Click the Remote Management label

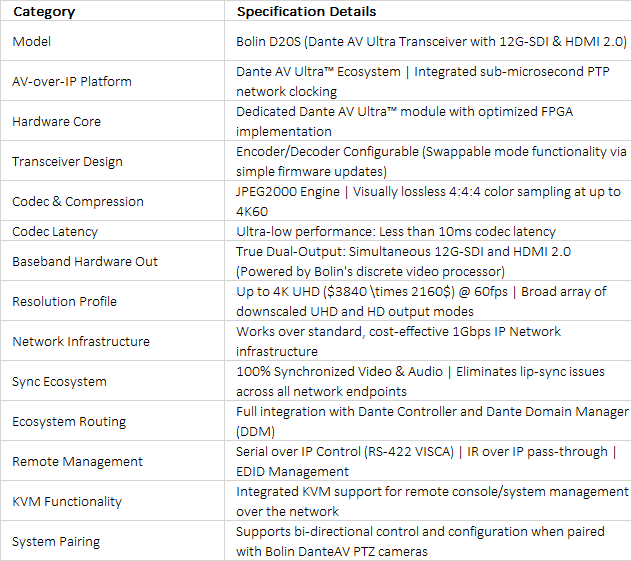tap(77, 461)
